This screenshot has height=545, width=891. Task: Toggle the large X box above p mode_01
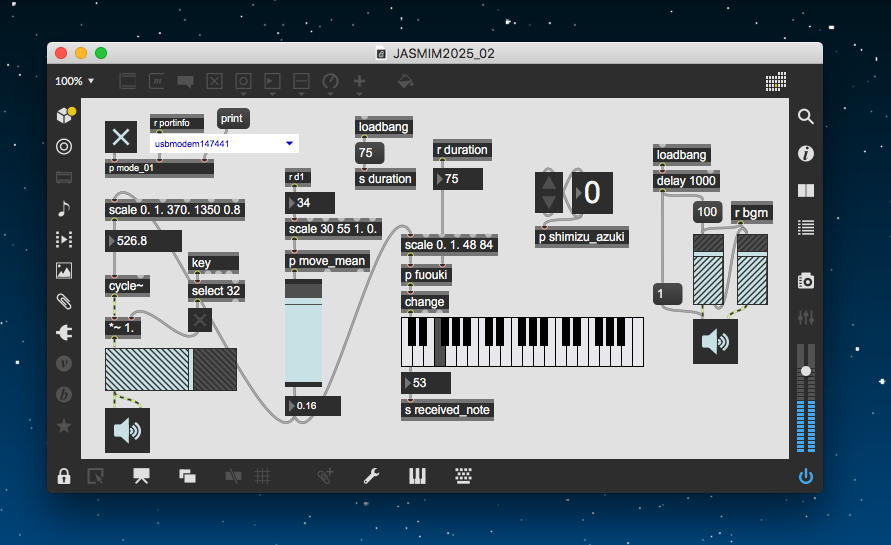click(121, 137)
